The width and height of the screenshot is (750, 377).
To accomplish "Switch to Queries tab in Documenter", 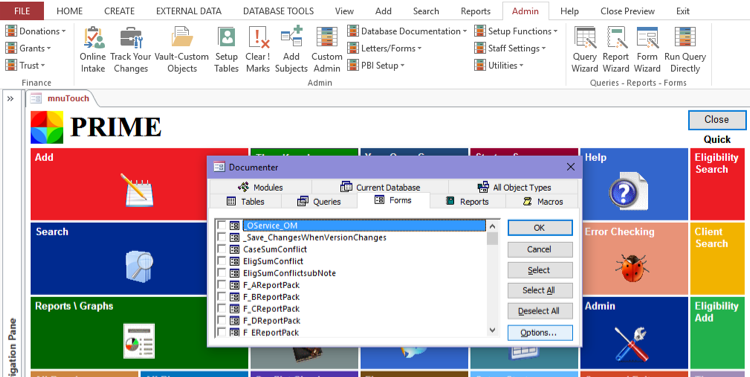I will pos(319,201).
